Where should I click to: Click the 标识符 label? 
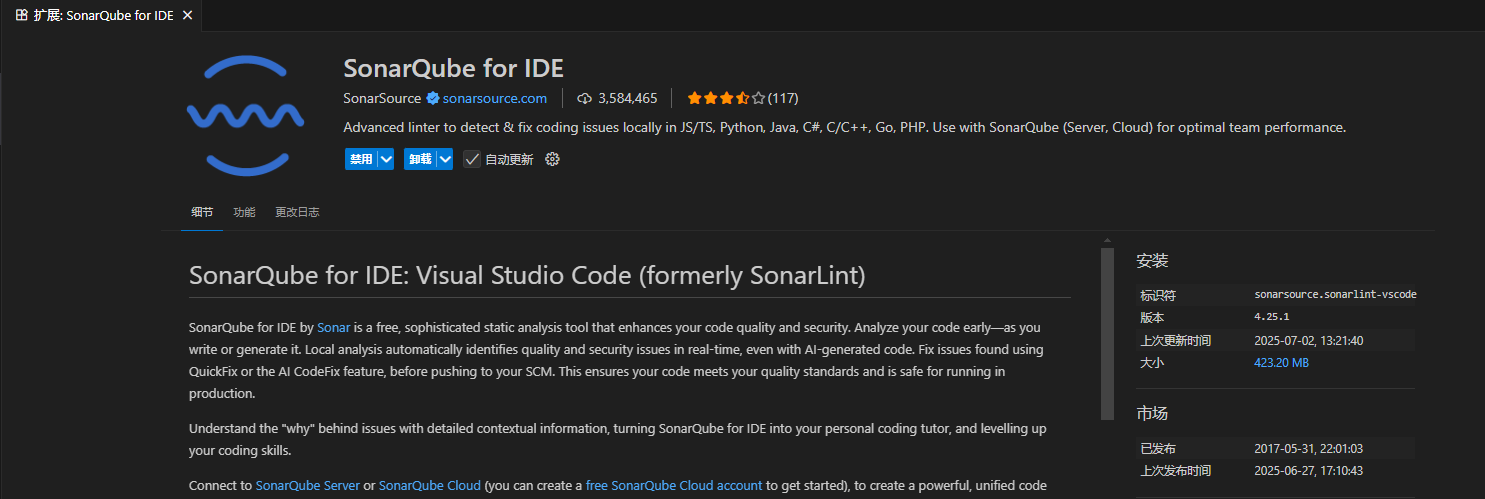click(1158, 296)
